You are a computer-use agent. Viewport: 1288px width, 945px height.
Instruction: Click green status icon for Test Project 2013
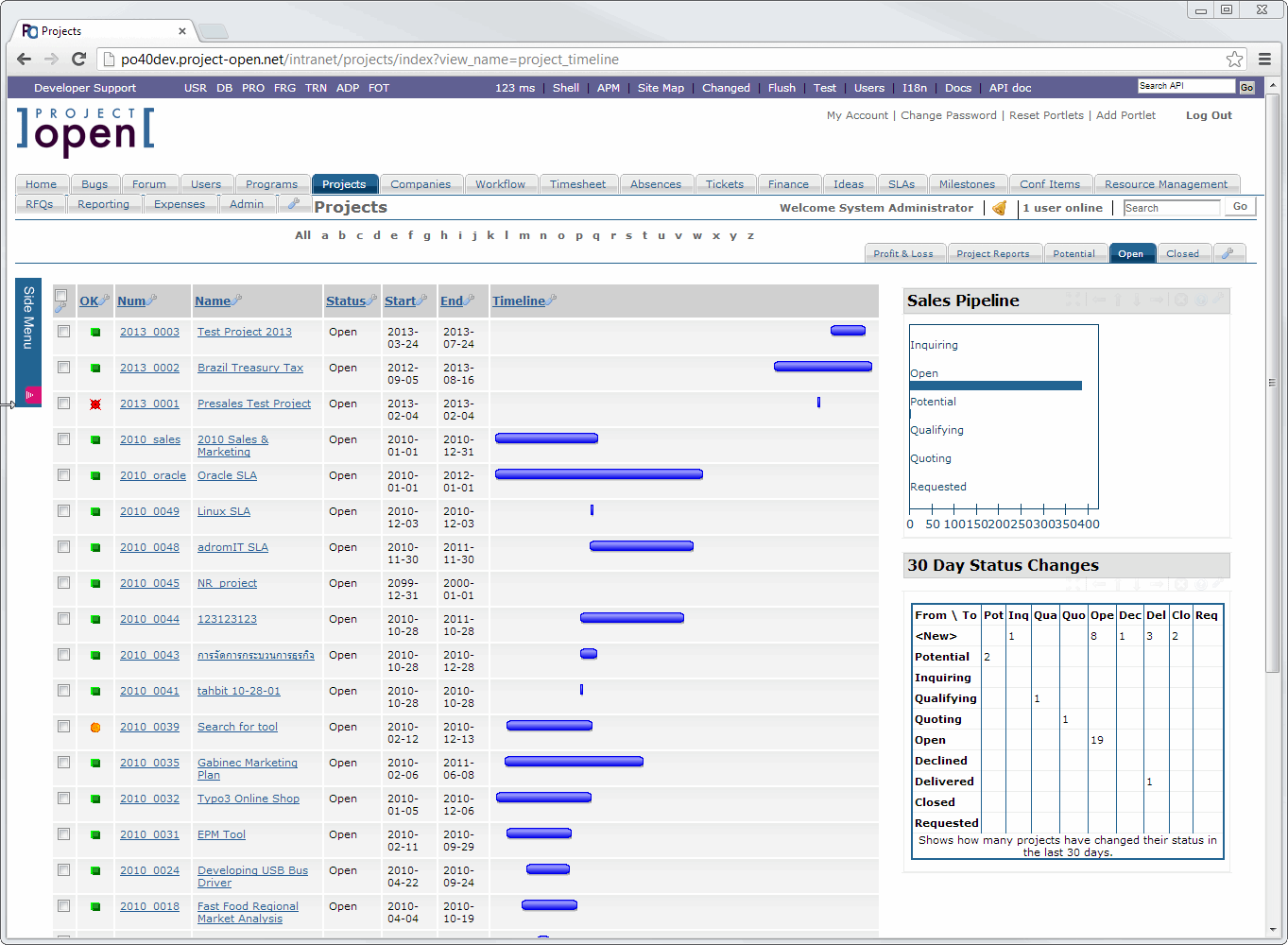(95, 333)
